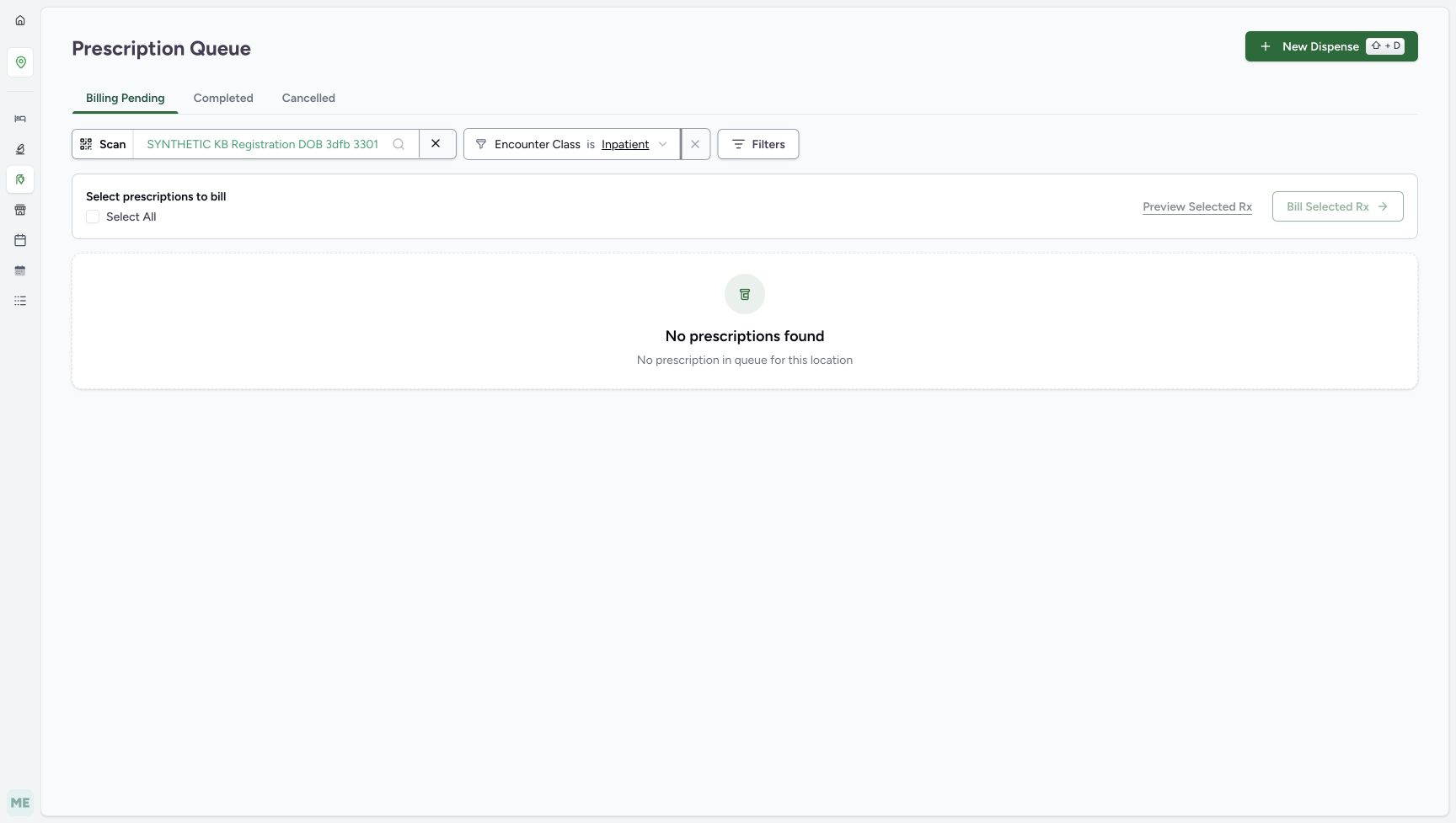The image size is (1456, 823).
Task: Switch to the Cancelled tab
Action: [308, 98]
